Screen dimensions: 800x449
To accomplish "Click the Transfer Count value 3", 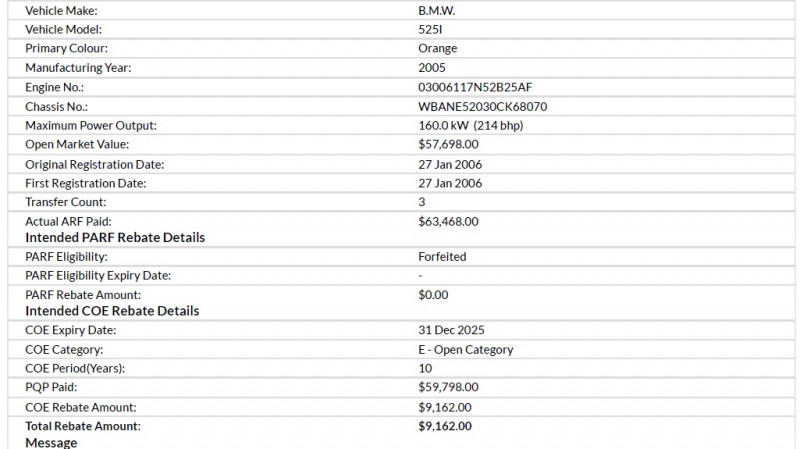I will [422, 202].
